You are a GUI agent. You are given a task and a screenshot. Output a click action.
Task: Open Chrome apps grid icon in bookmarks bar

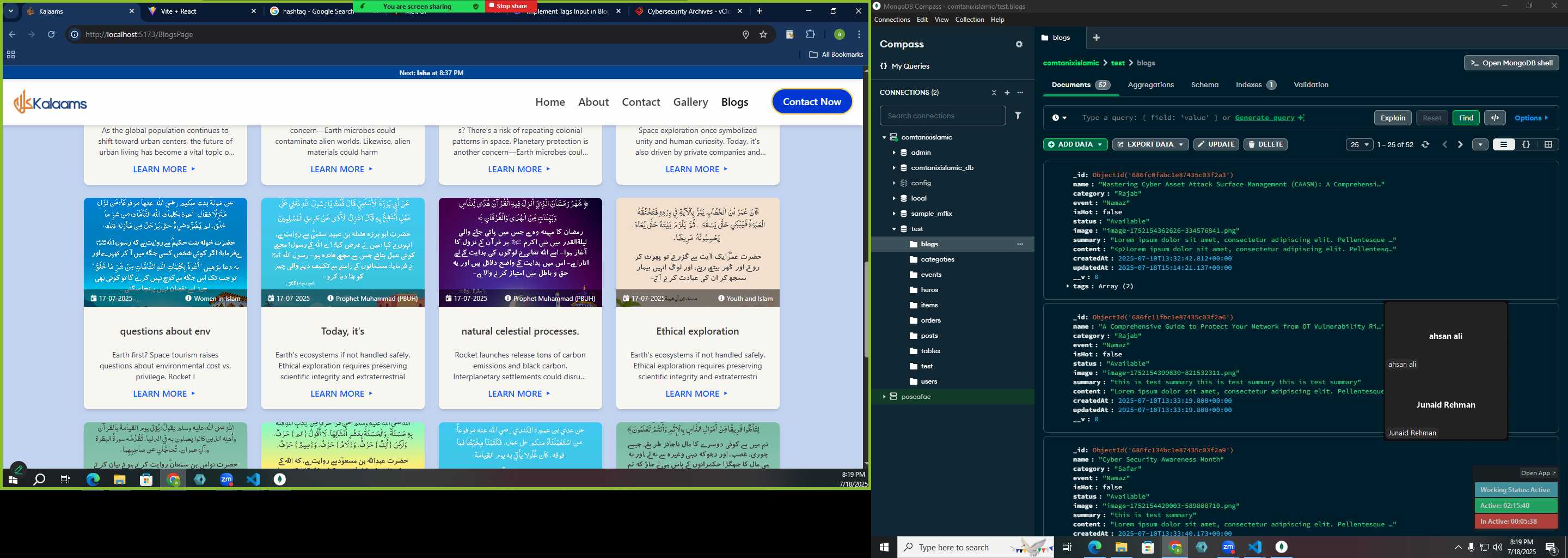10,55
